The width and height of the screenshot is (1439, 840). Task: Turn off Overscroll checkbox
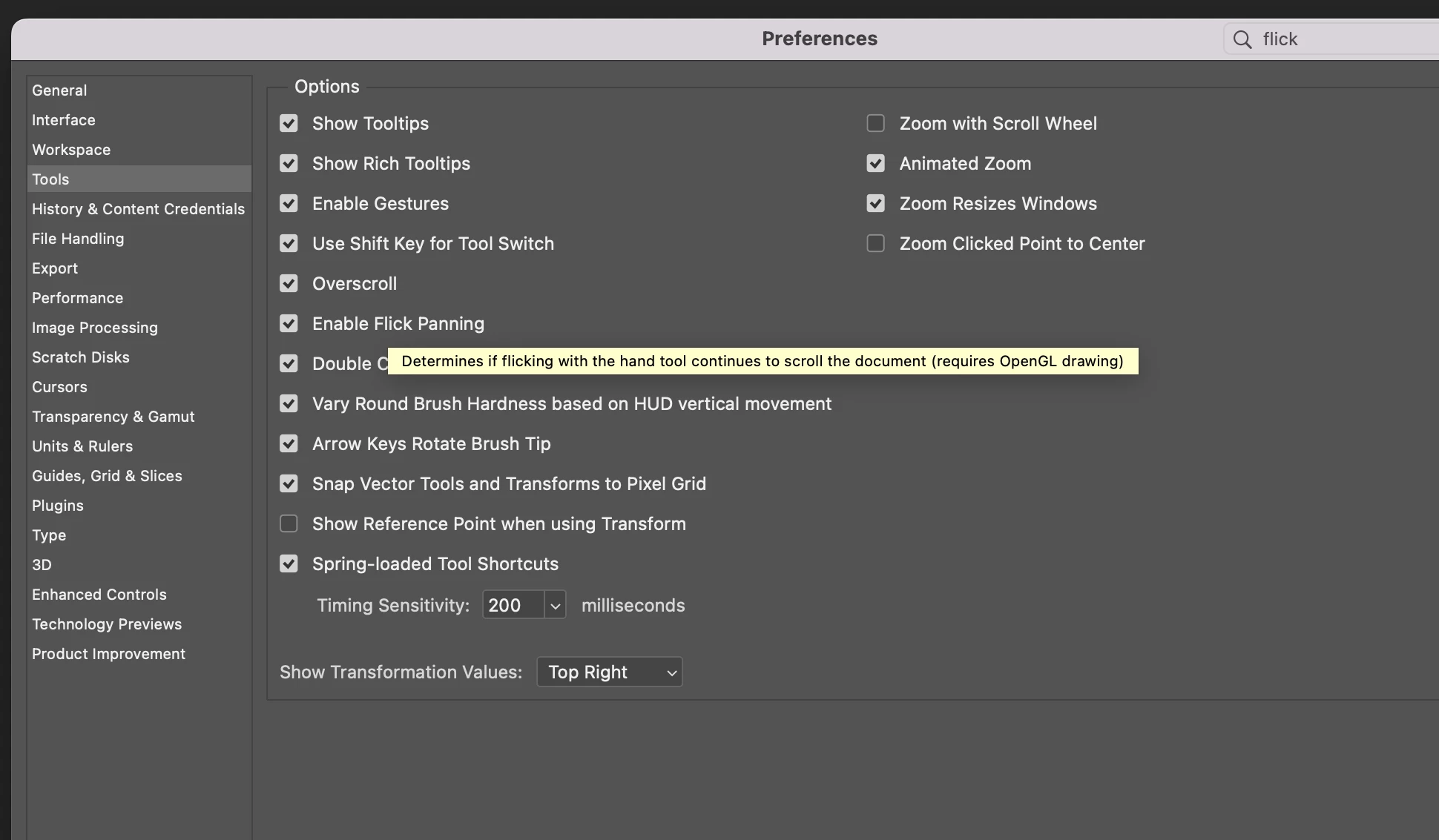pyautogui.click(x=289, y=283)
